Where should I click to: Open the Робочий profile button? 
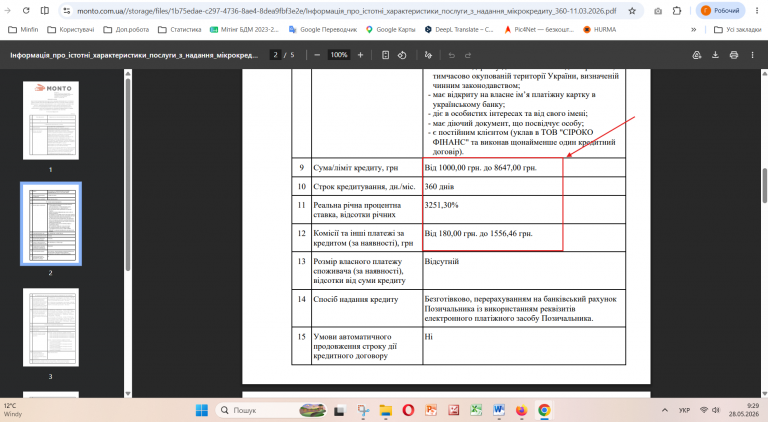720,11
